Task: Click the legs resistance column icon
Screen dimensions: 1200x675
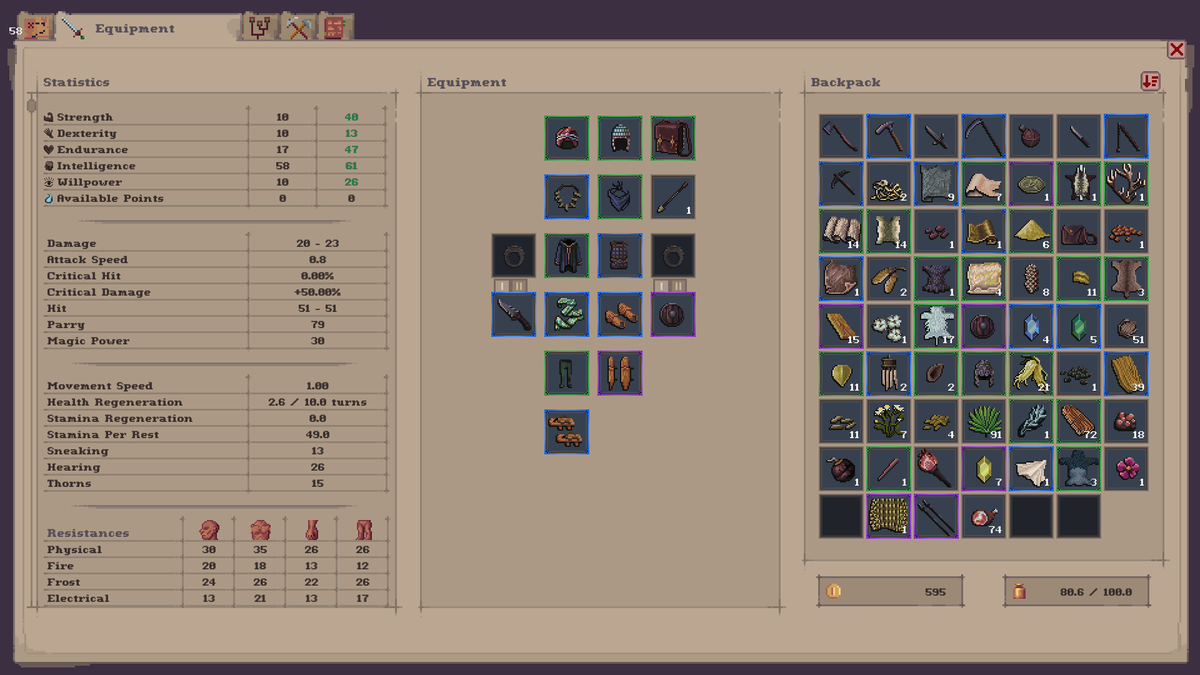Action: [x=363, y=530]
